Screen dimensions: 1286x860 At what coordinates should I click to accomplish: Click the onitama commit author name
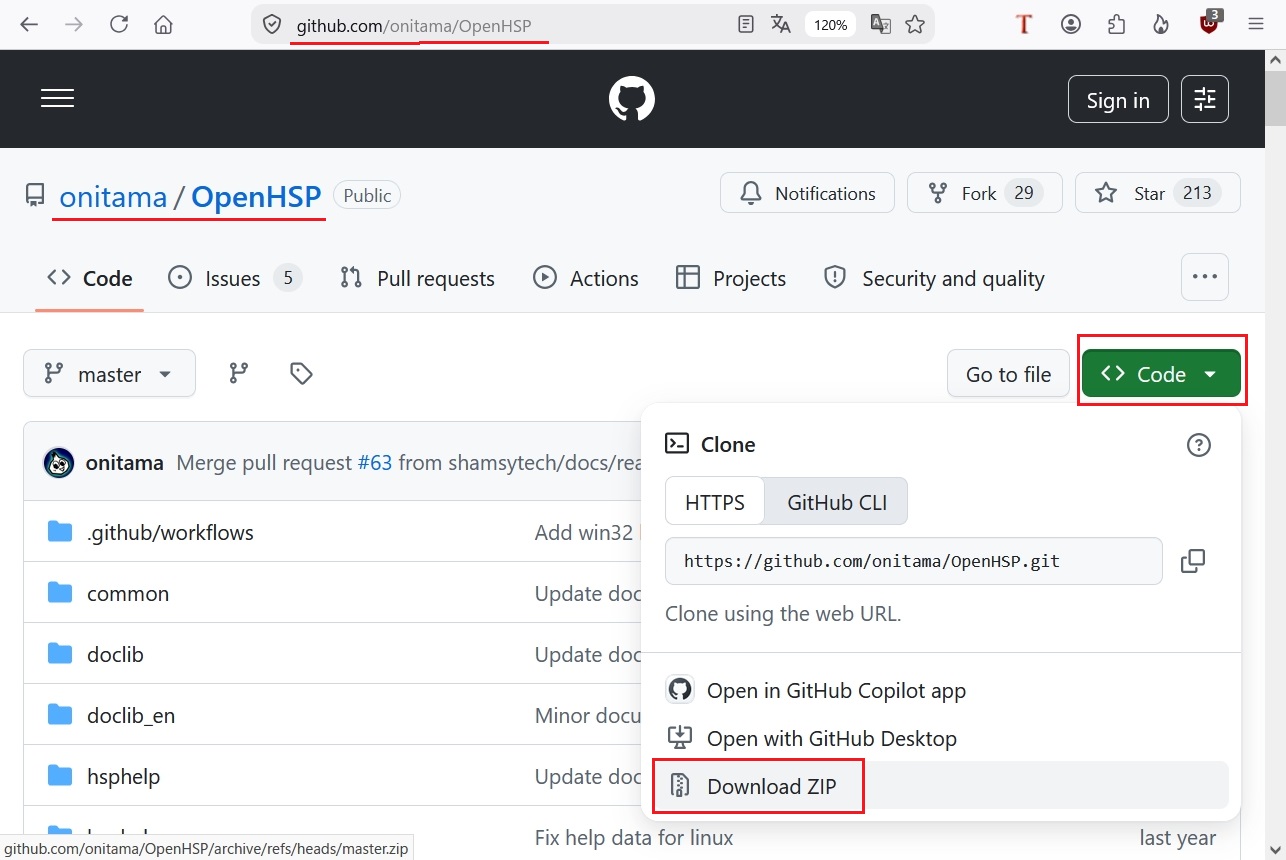point(125,463)
